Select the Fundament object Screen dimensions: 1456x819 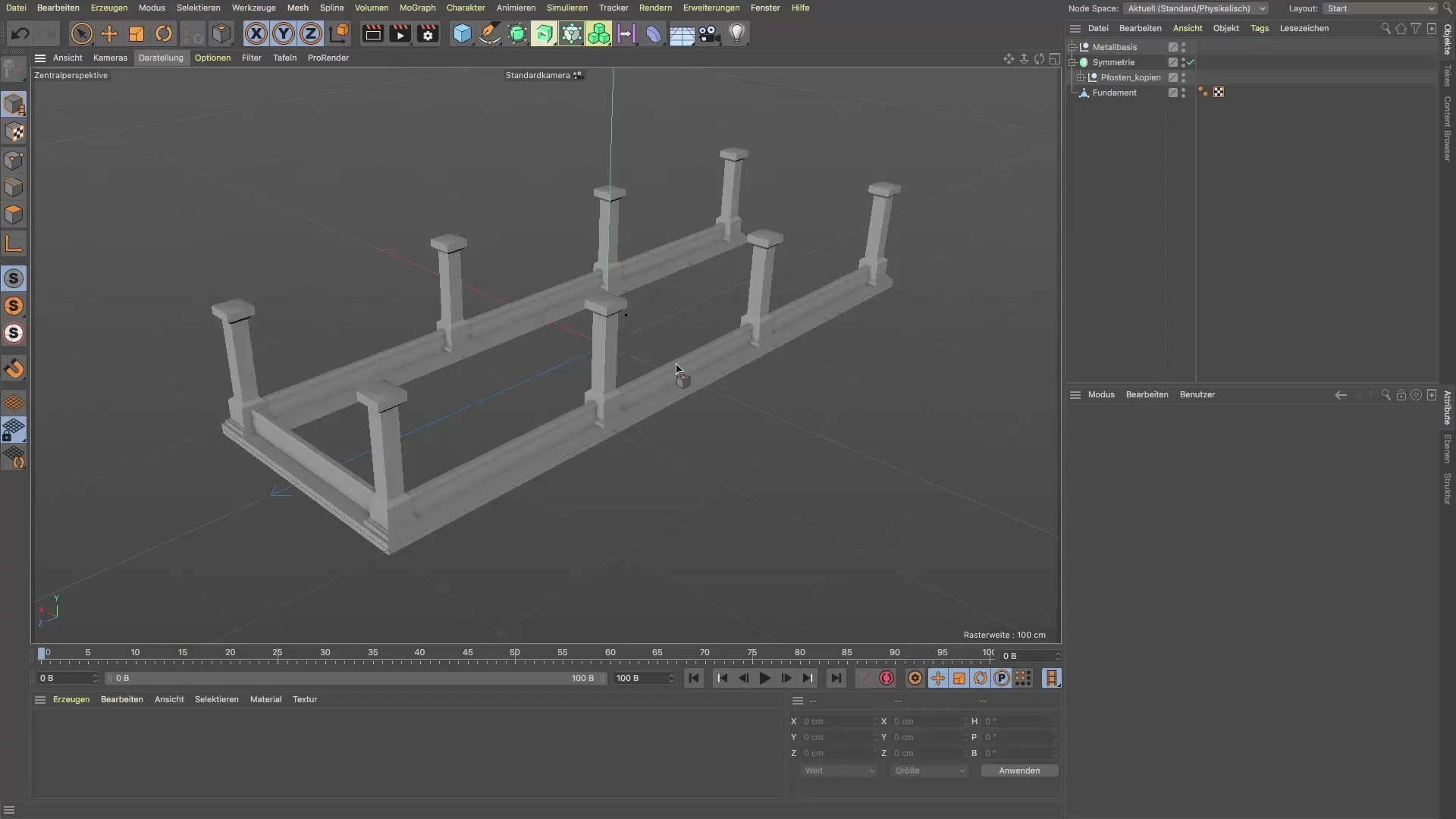1114,93
